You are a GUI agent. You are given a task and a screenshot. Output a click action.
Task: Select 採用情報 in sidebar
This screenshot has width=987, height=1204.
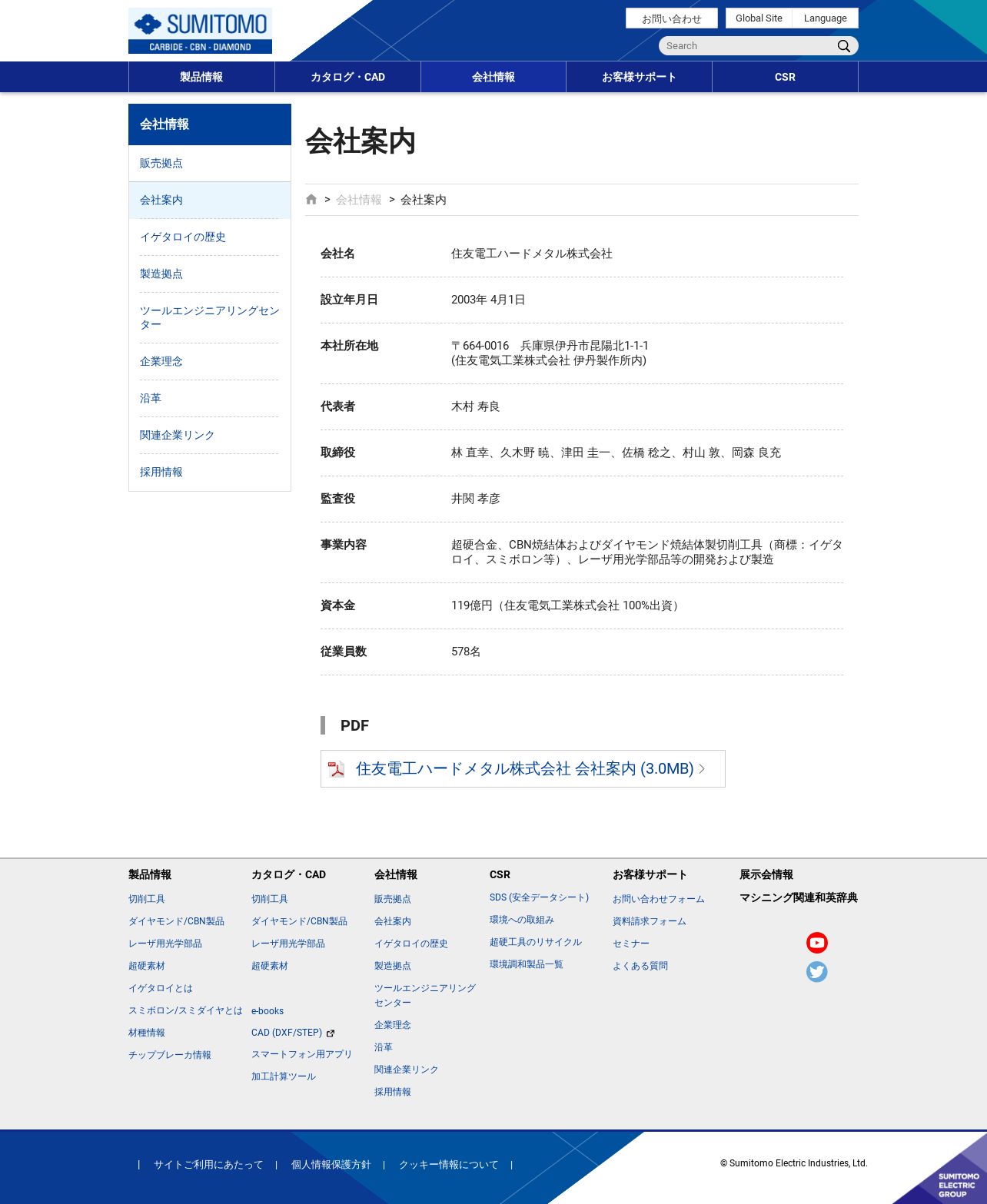[x=210, y=473]
